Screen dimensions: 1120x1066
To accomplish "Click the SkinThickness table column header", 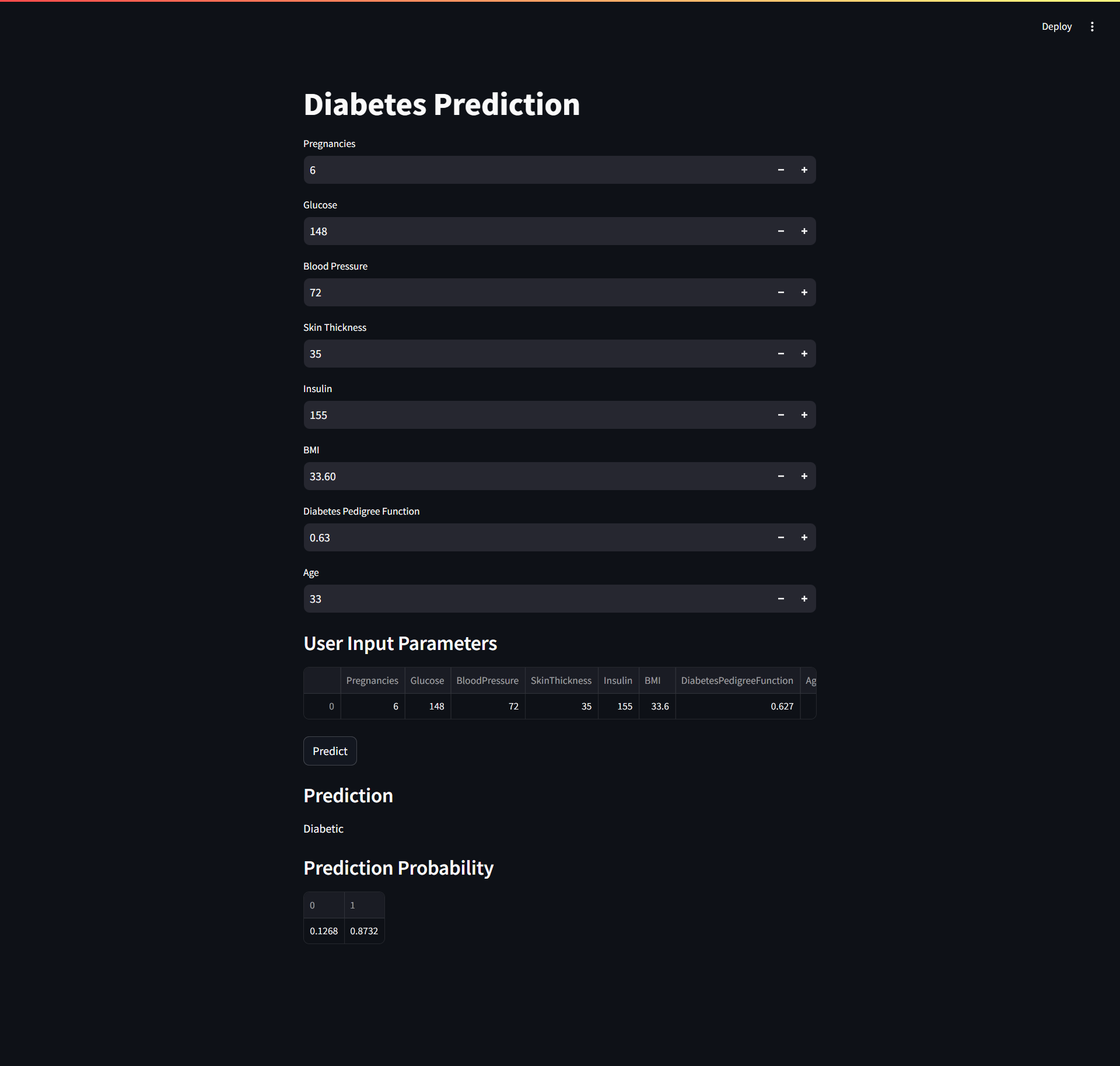I will pos(561,680).
